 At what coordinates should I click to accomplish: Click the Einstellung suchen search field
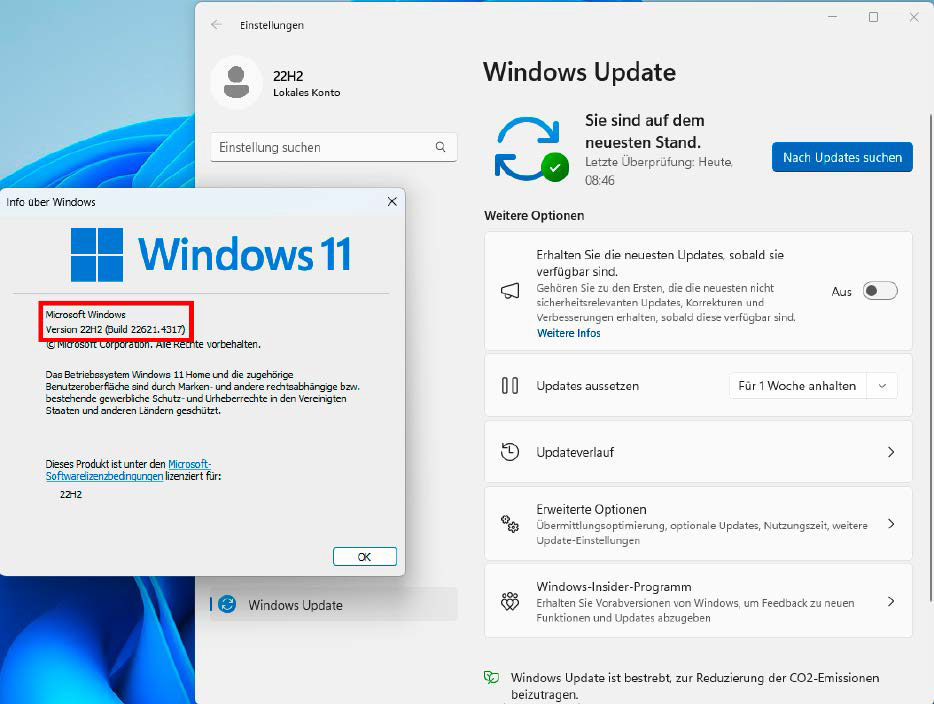tap(334, 147)
